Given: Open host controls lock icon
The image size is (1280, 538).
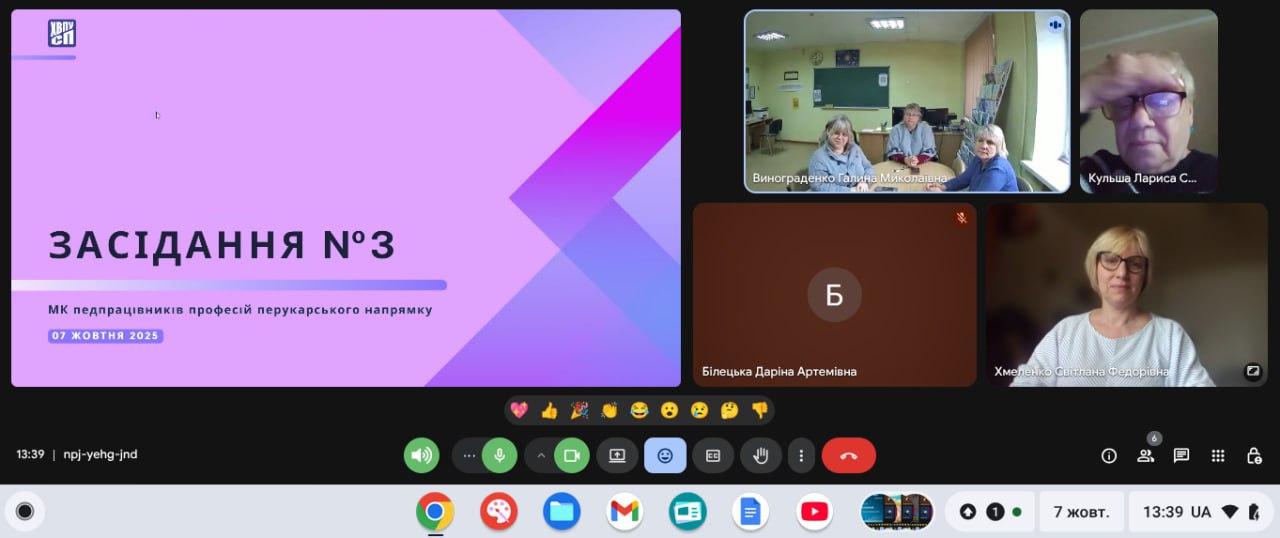Looking at the screenshot, I should 1253,456.
